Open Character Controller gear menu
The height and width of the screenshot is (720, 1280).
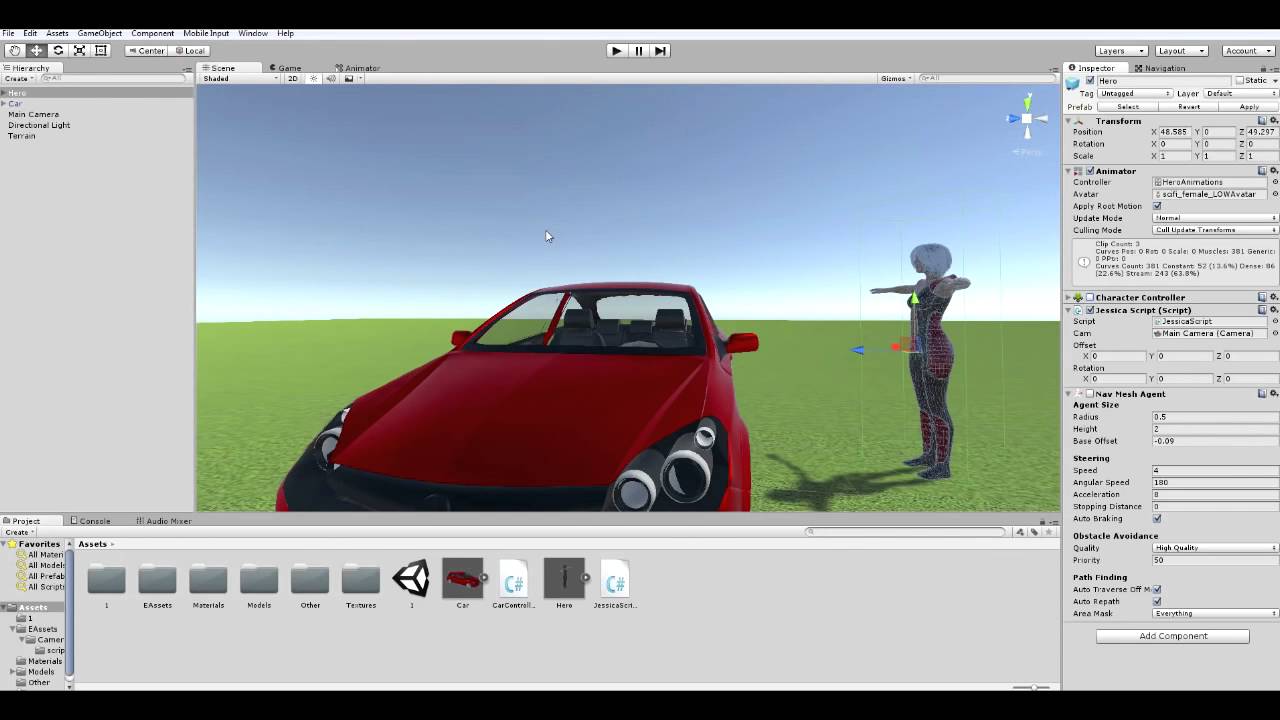coord(1274,297)
